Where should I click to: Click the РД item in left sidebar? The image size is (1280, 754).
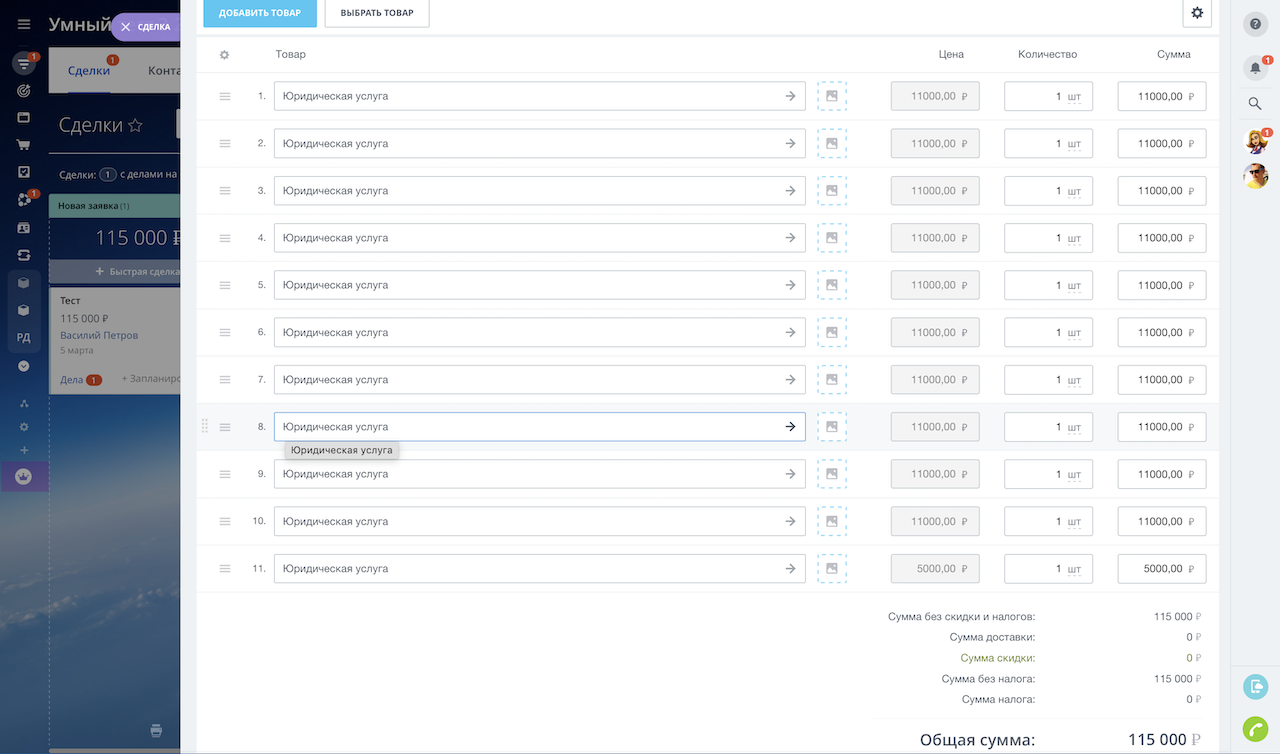24,338
